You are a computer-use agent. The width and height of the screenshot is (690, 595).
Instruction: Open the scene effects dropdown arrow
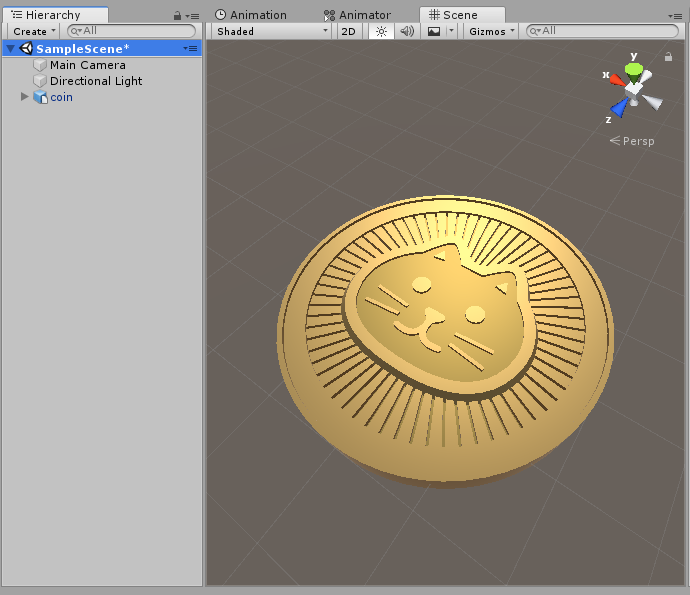pos(451,31)
